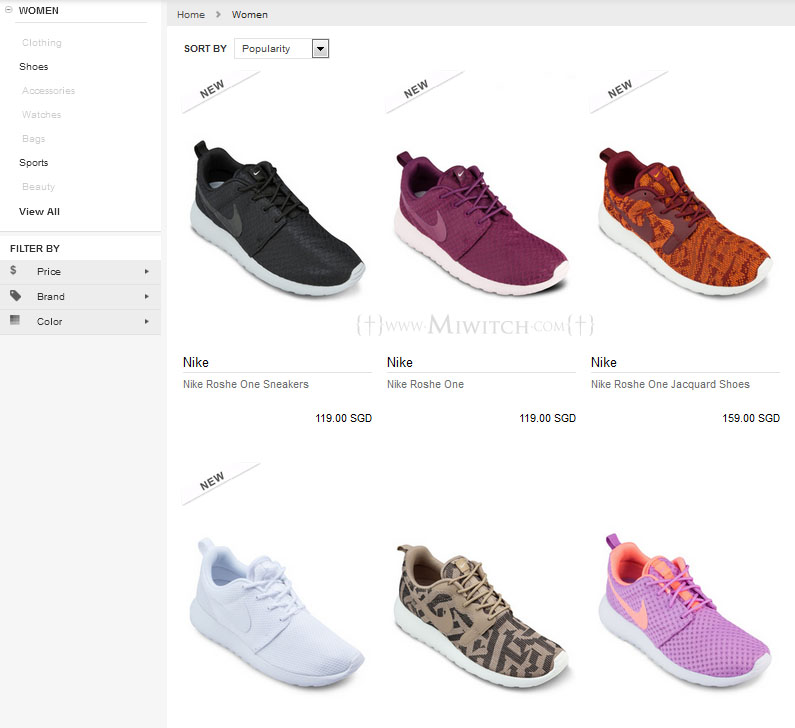The image size is (795, 728).
Task: View the purple Nike Roshe One shoe
Action: pos(481,222)
